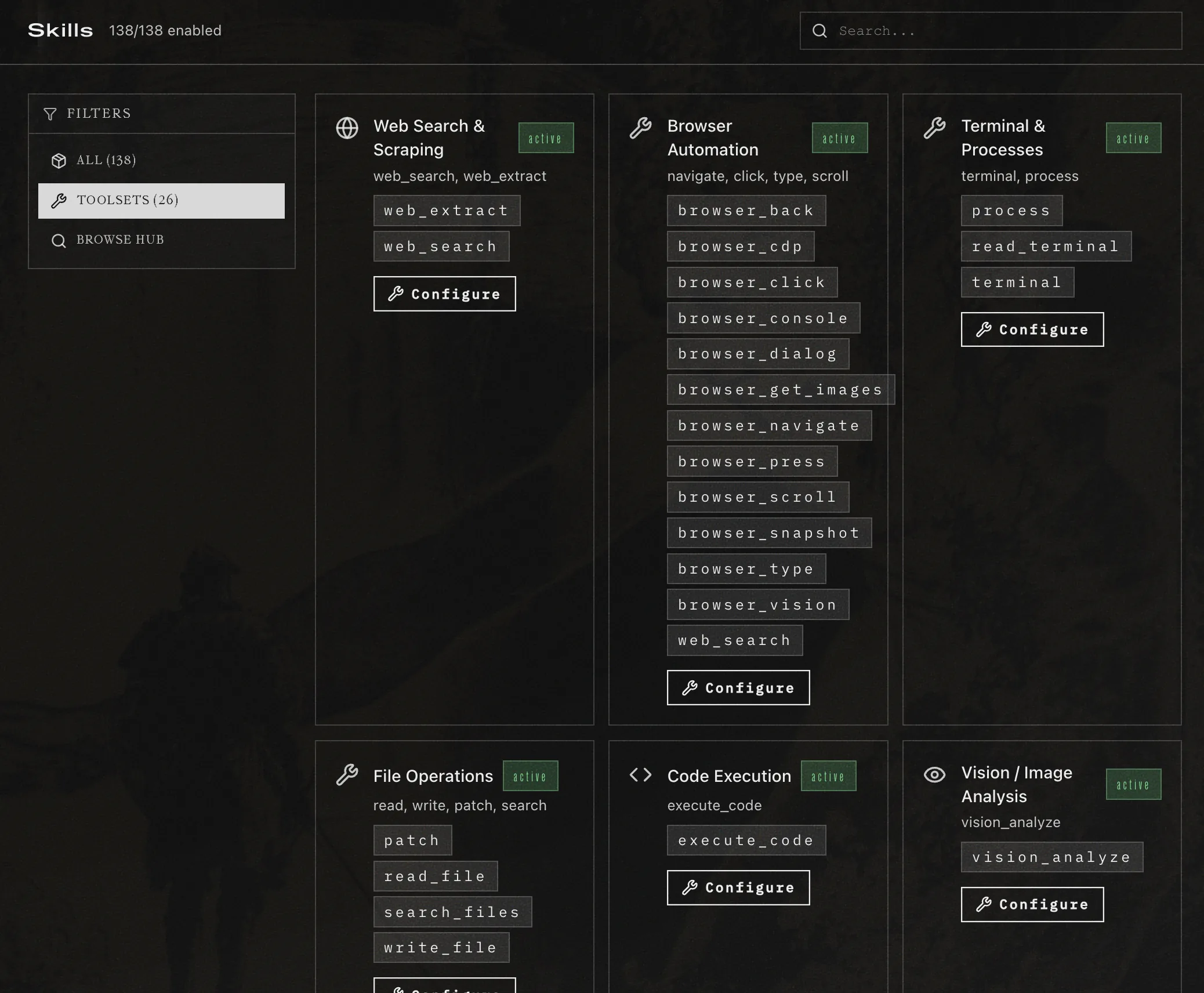Click the browser_snapshot tag

point(769,533)
